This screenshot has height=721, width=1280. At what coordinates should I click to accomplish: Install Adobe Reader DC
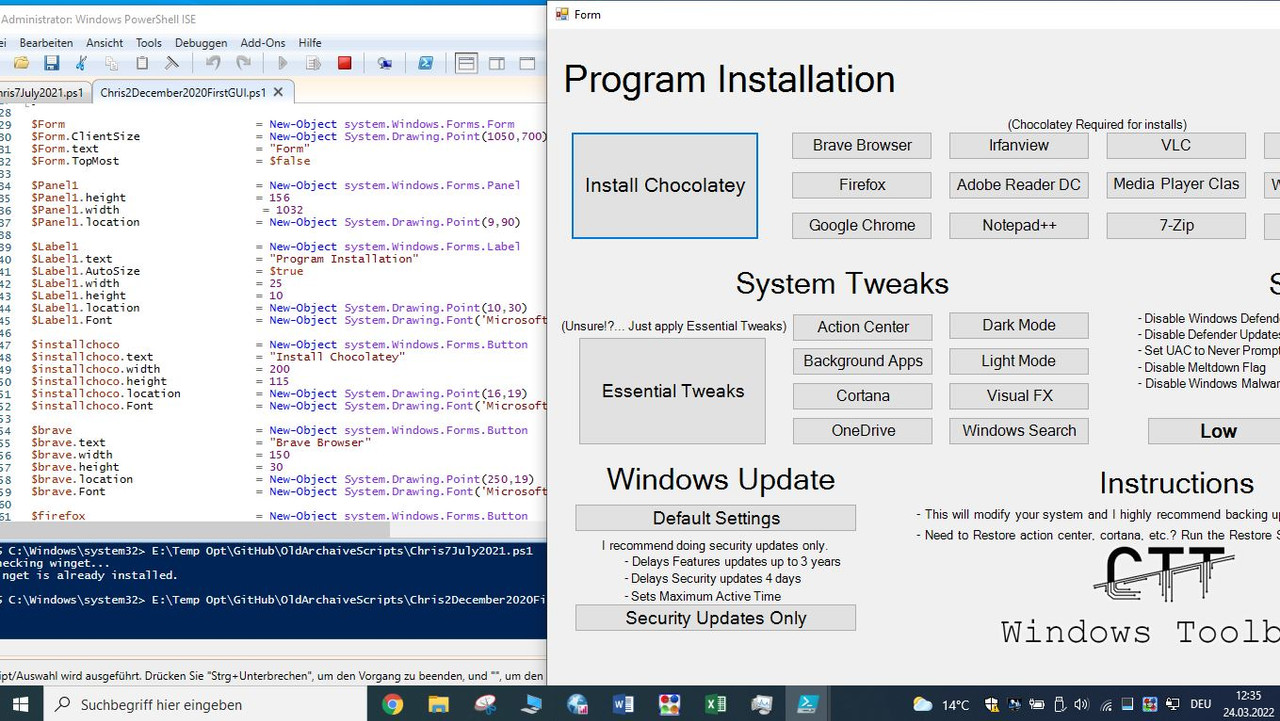coord(1019,185)
